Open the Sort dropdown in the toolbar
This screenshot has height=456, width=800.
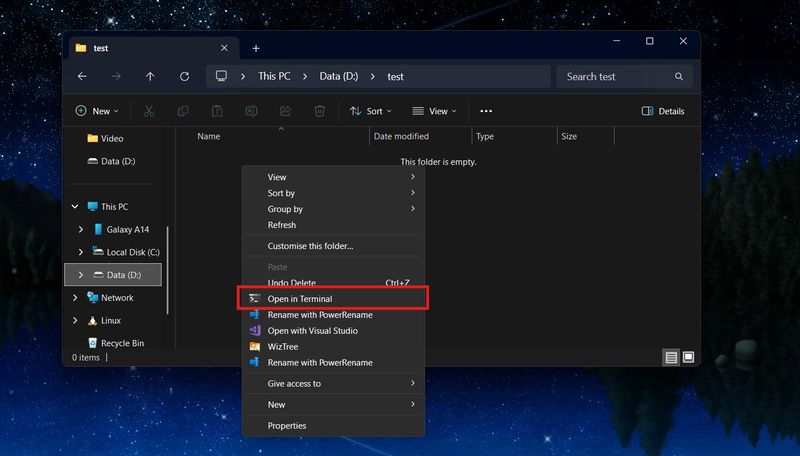tap(370, 111)
